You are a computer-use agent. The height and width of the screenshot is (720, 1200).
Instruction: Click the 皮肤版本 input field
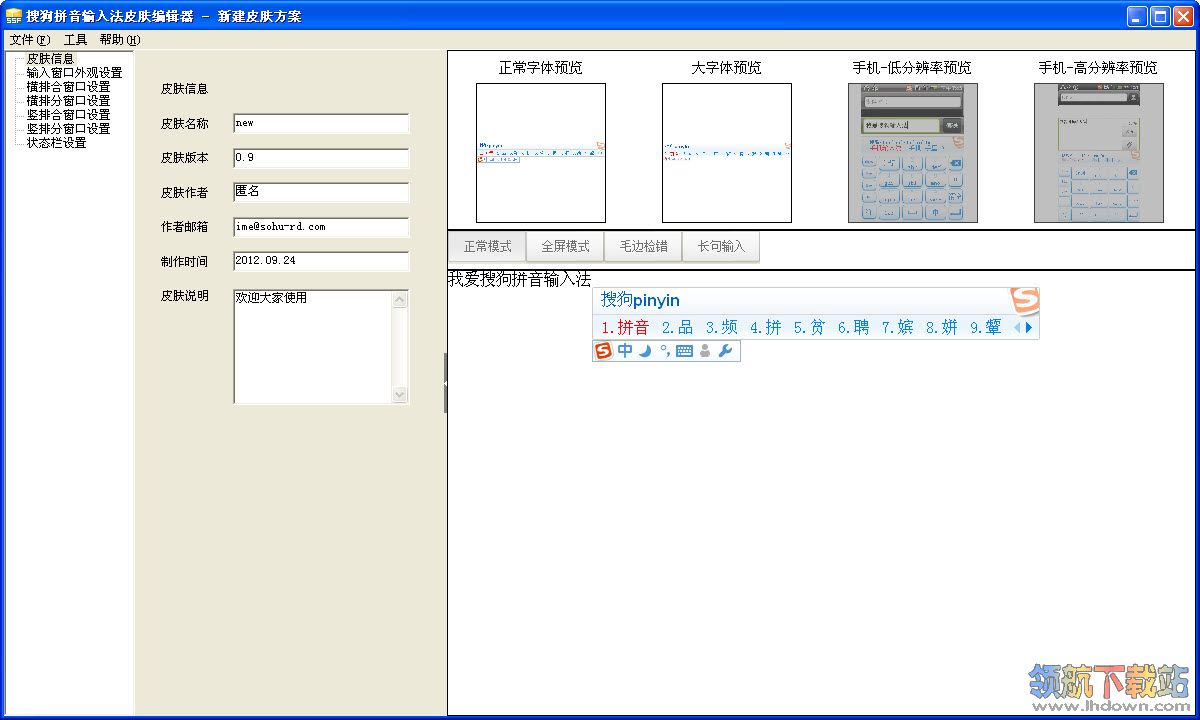tap(321, 158)
